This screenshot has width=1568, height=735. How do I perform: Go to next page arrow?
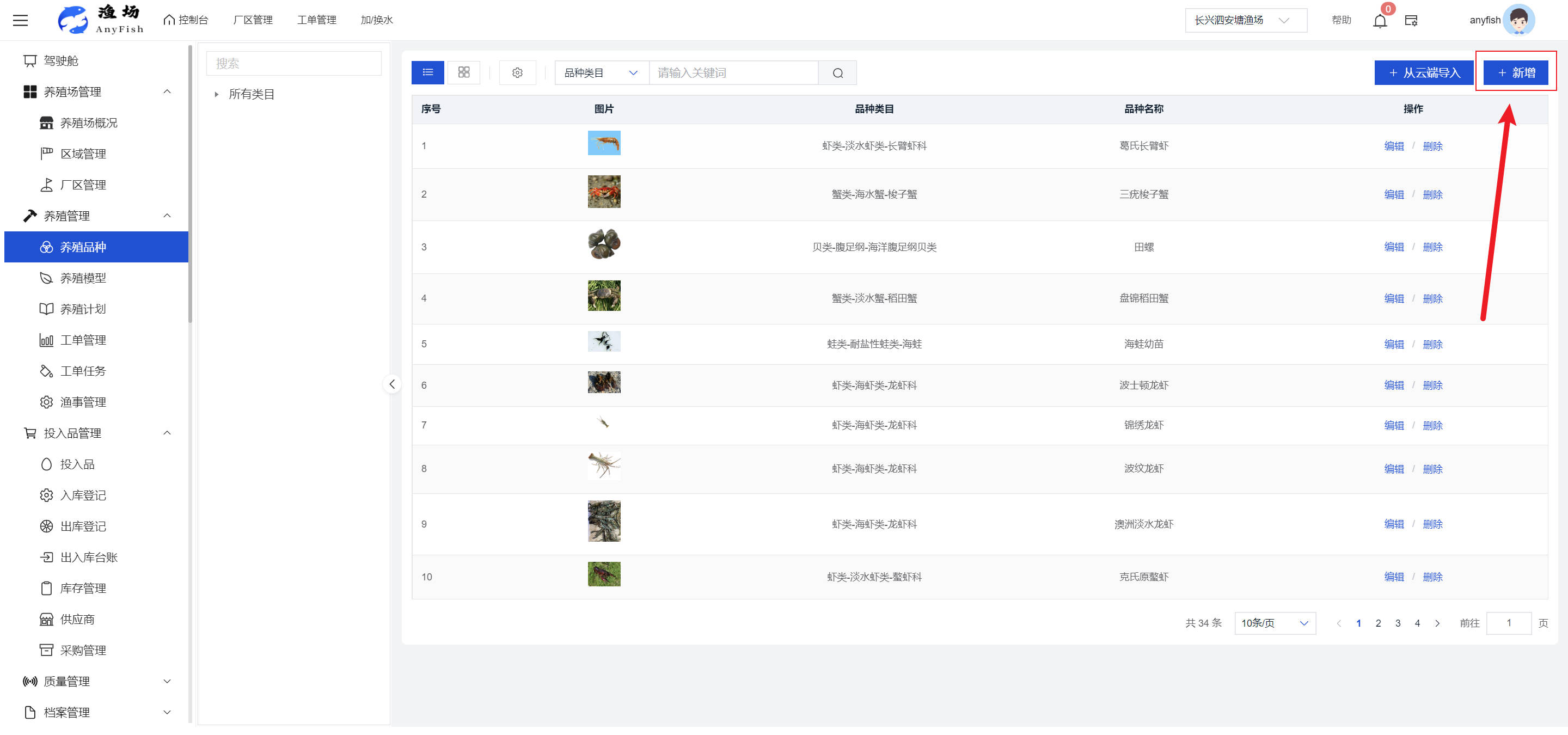pyautogui.click(x=1437, y=623)
